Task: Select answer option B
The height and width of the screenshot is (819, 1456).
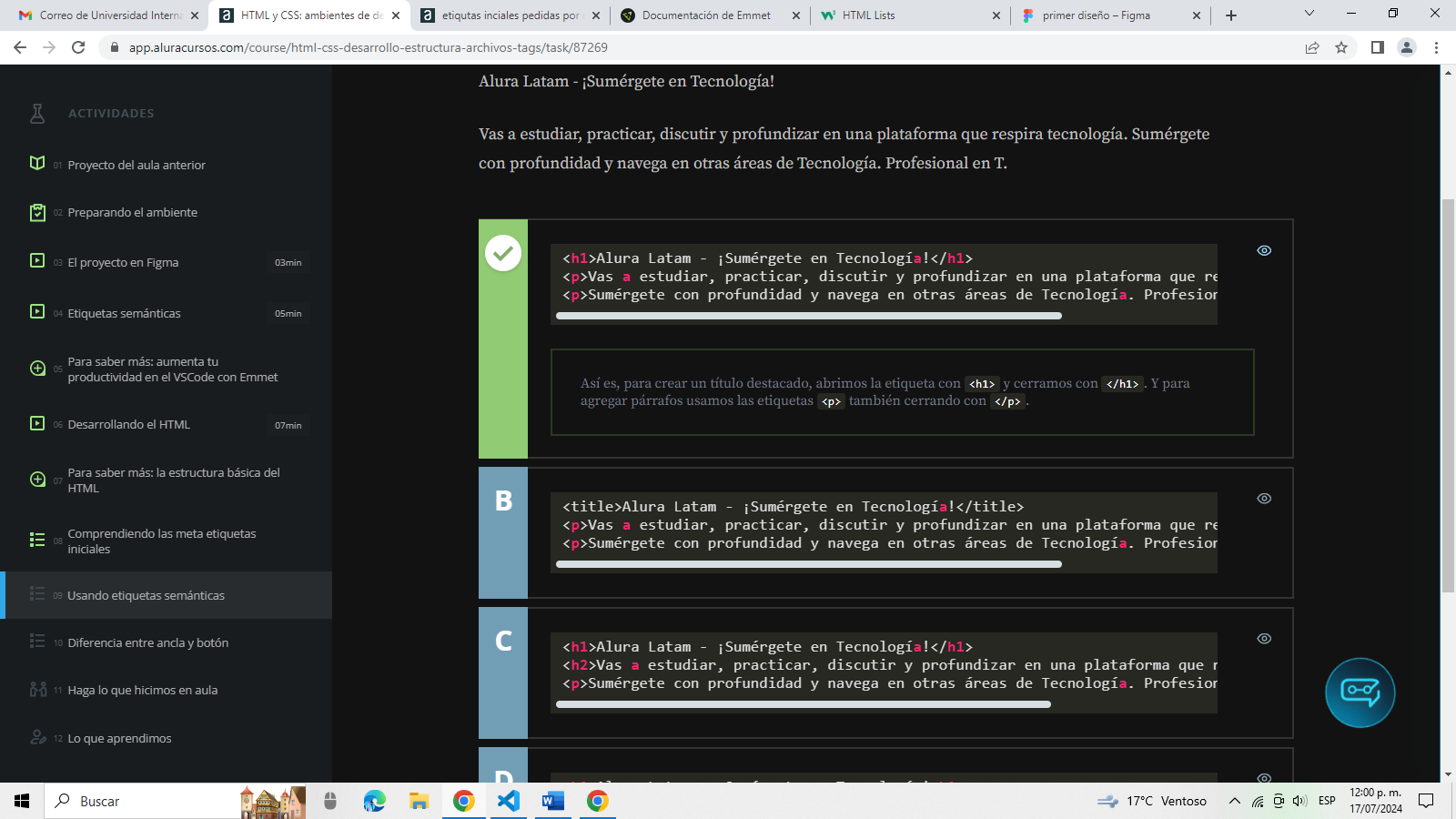Action: 503,532
